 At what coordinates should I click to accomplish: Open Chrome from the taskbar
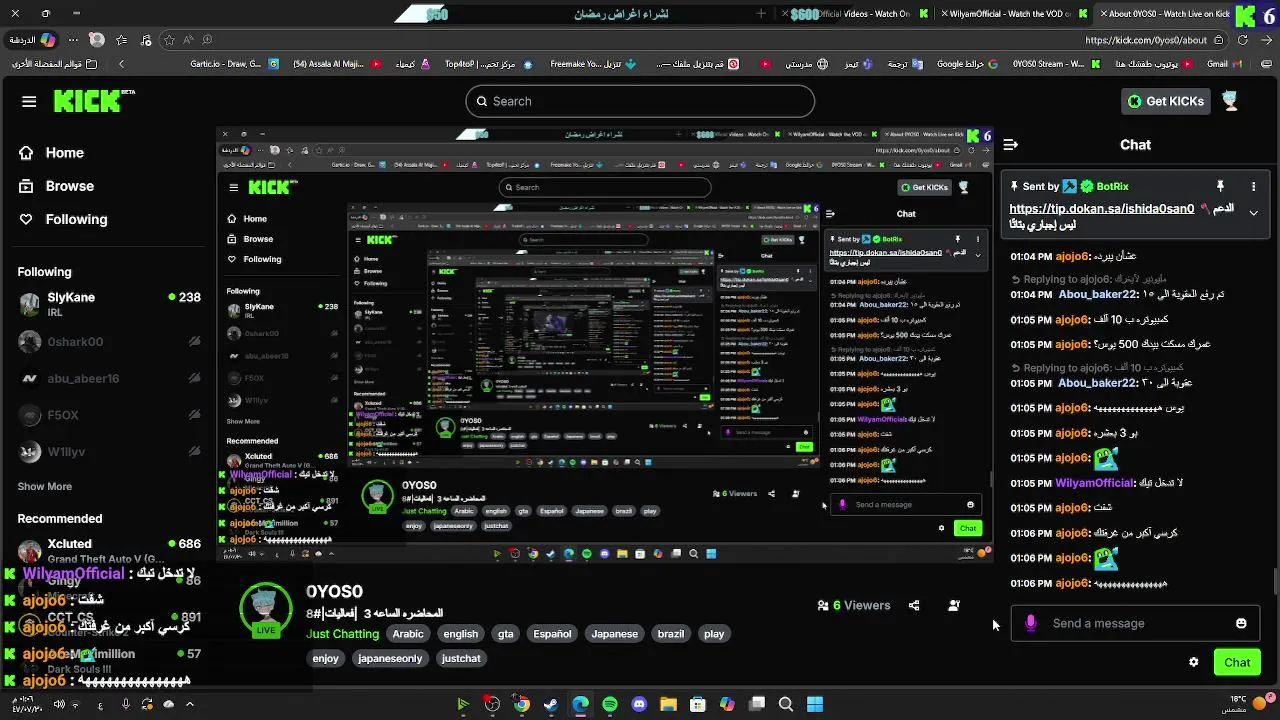(521, 704)
